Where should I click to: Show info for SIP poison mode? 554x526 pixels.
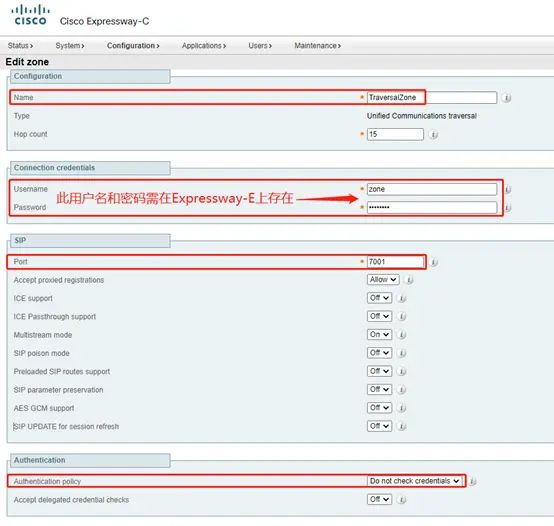[x=402, y=353]
